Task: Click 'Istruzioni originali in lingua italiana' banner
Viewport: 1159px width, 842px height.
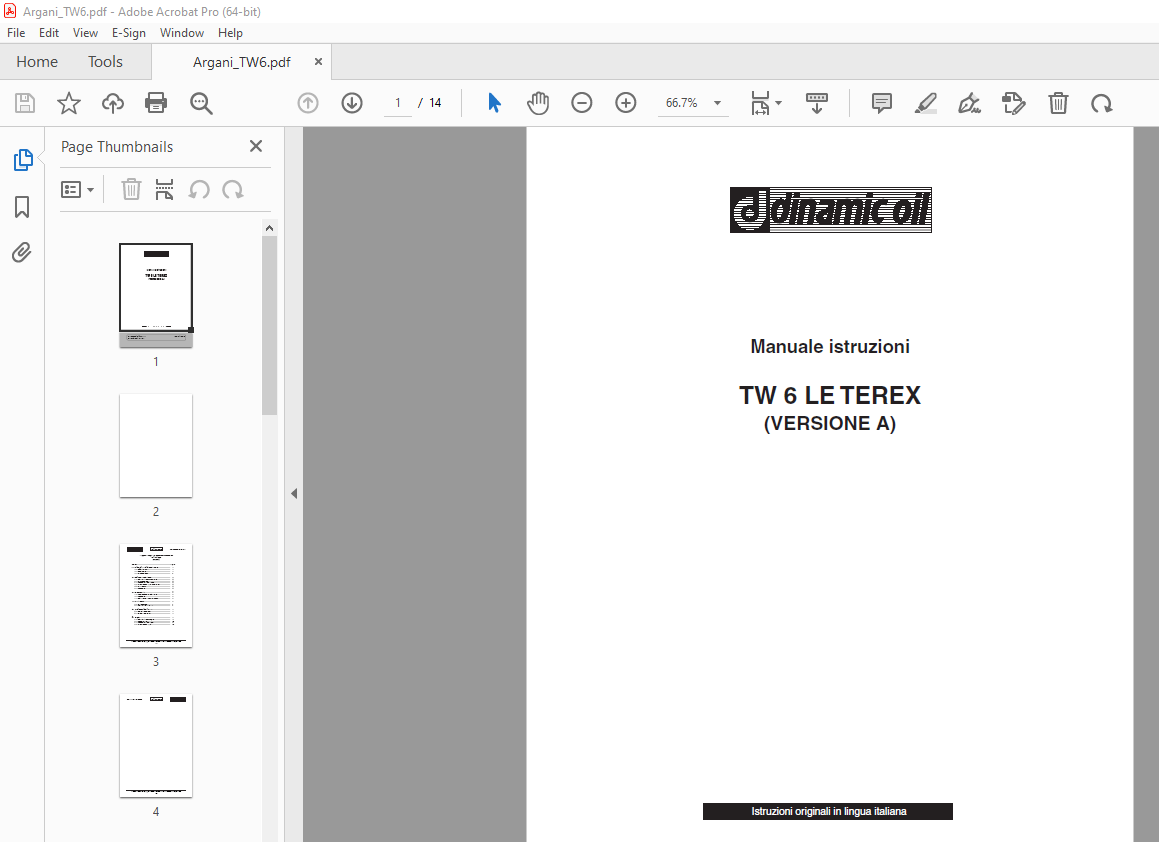Action: [828, 811]
